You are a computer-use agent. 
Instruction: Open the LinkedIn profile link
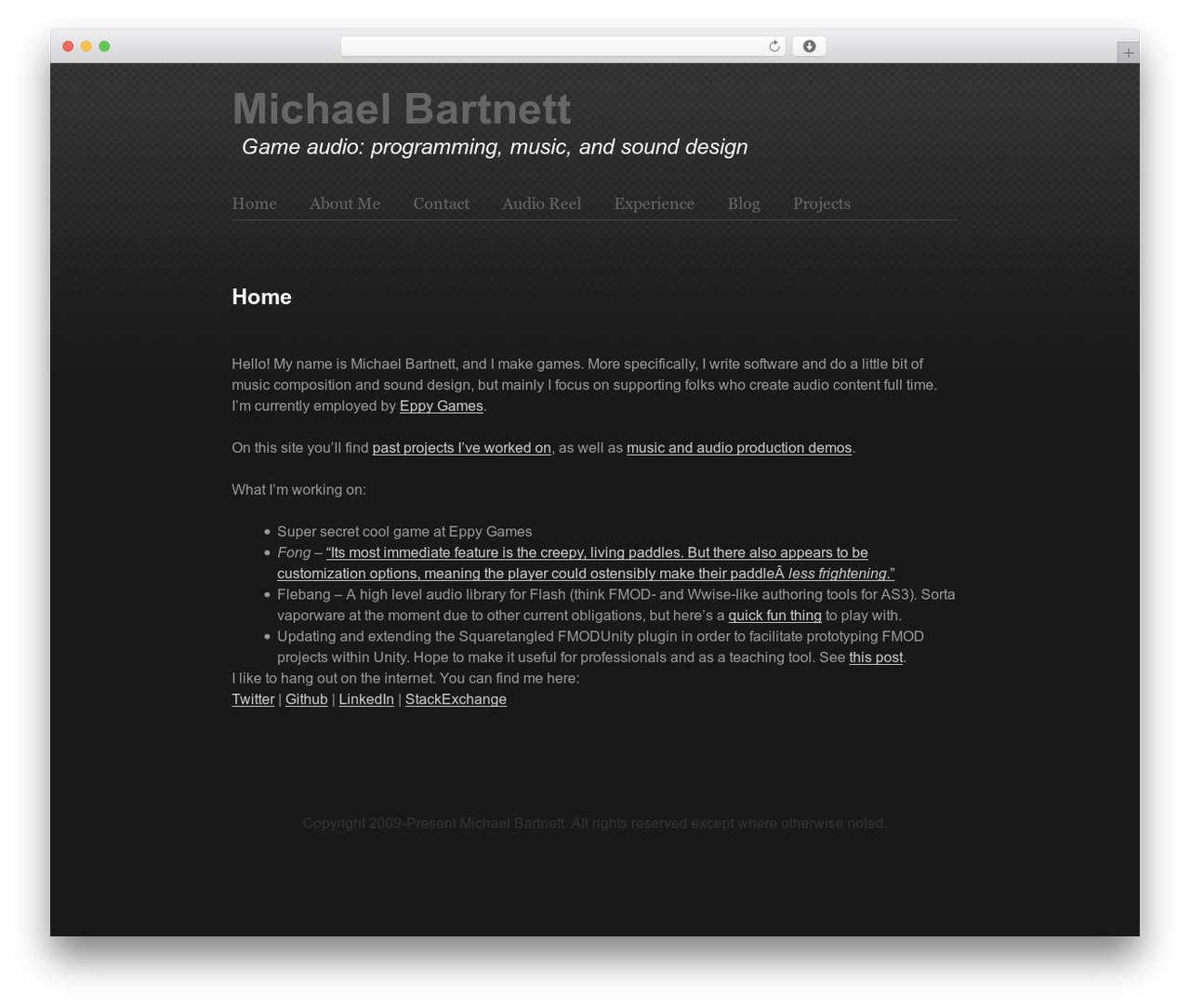coord(366,699)
